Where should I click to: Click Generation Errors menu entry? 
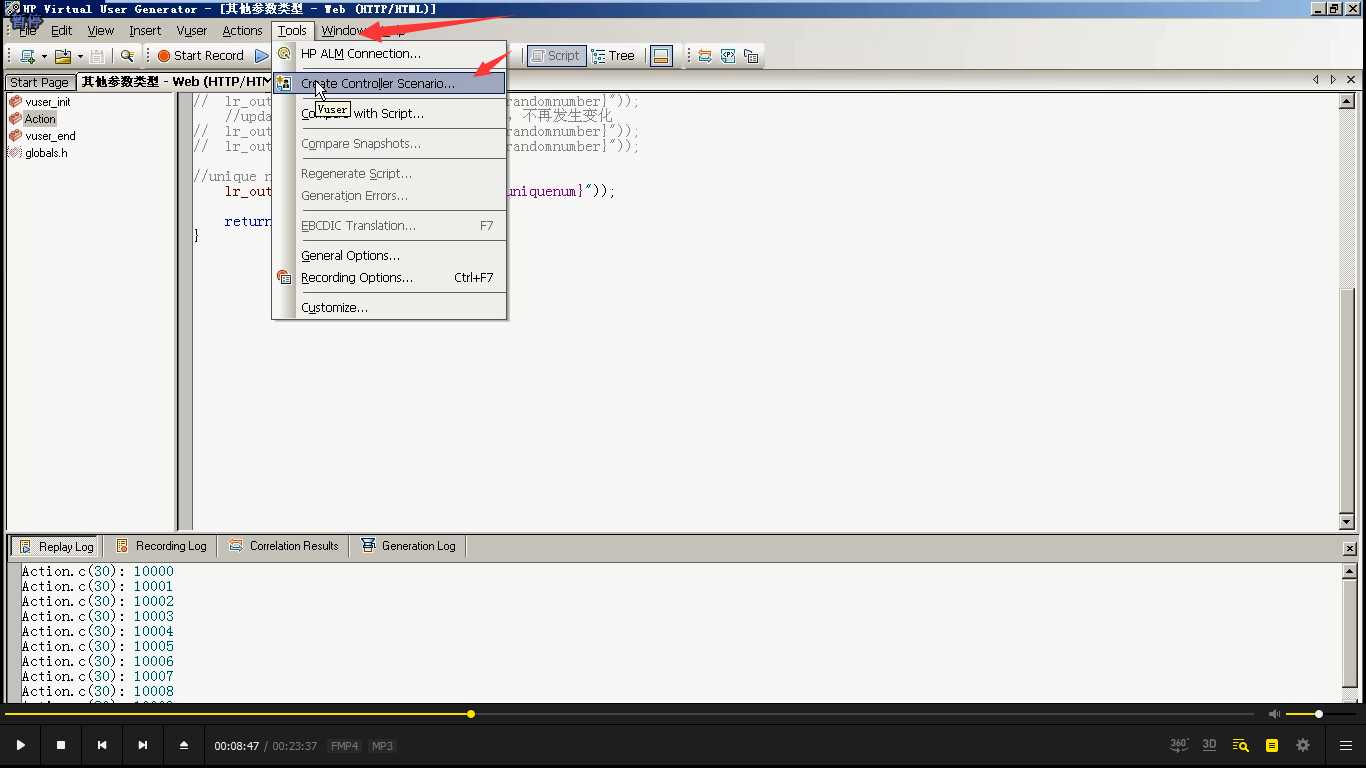[x=390, y=195]
